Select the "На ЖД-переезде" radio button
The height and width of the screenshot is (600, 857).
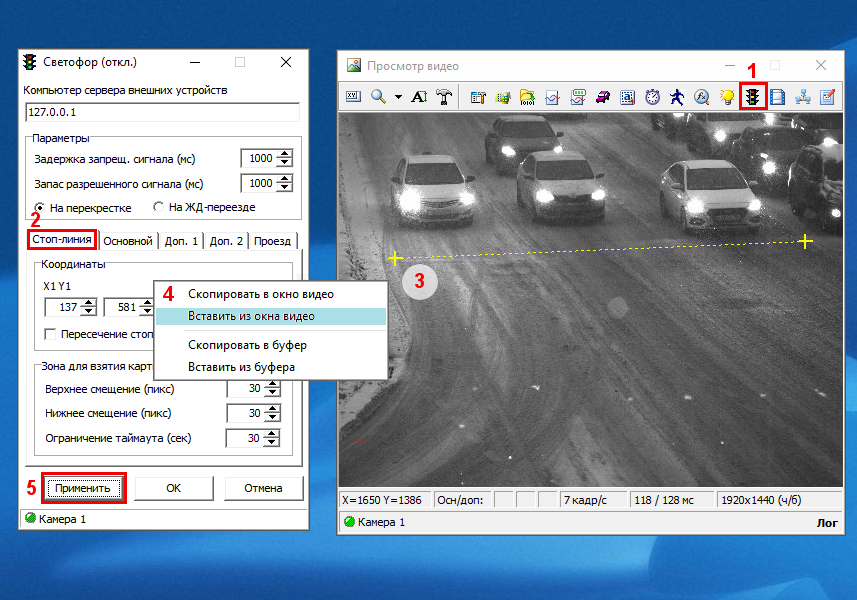point(158,207)
